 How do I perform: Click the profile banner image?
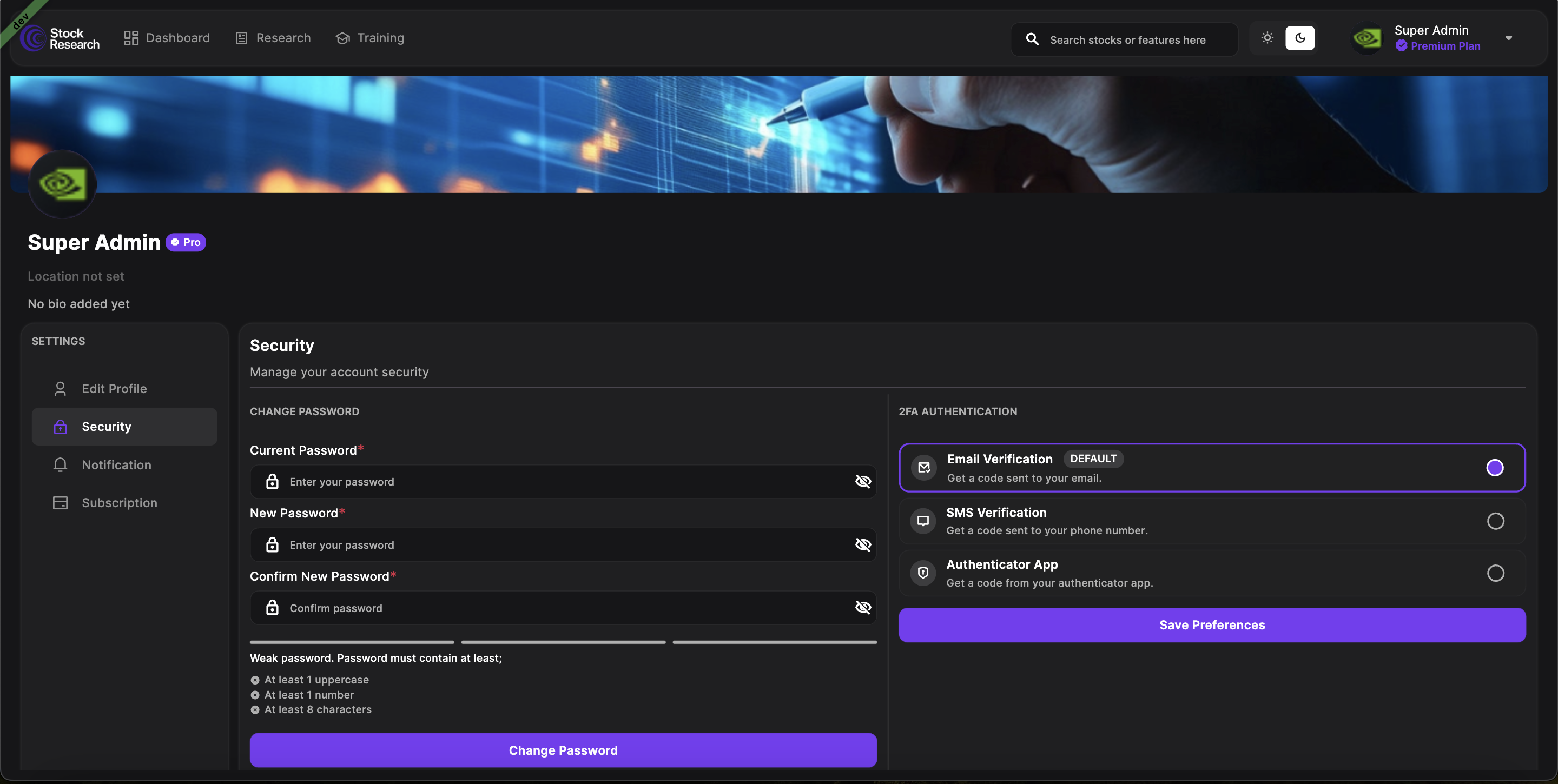tap(778, 134)
